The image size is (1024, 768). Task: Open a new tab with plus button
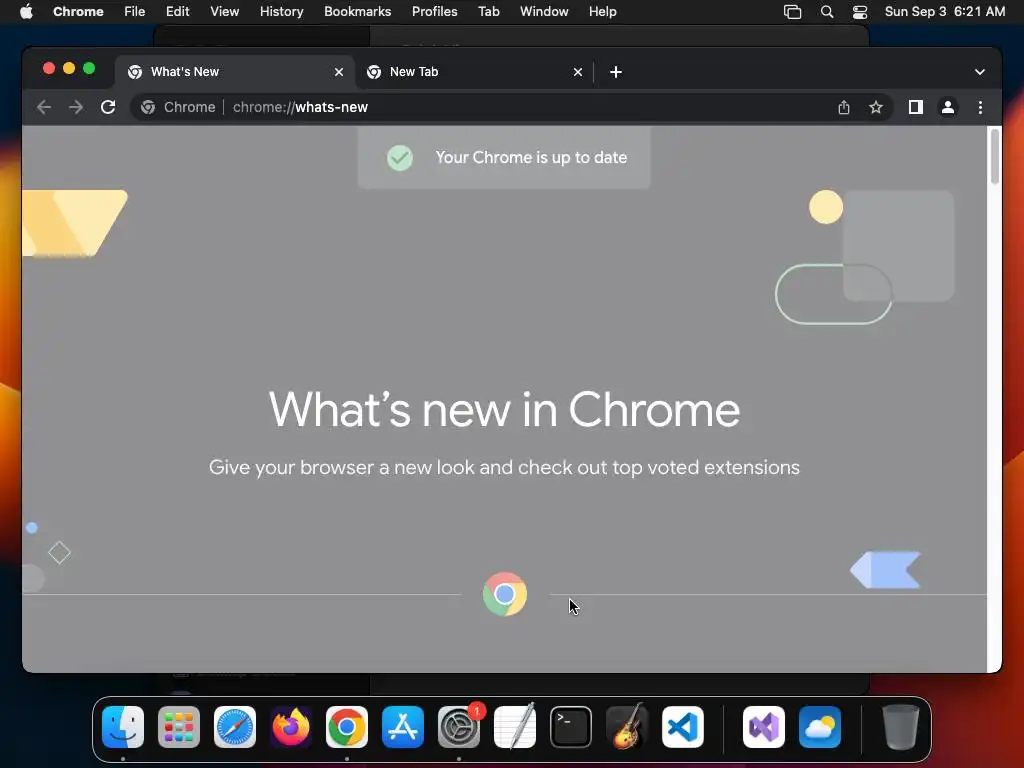point(616,72)
